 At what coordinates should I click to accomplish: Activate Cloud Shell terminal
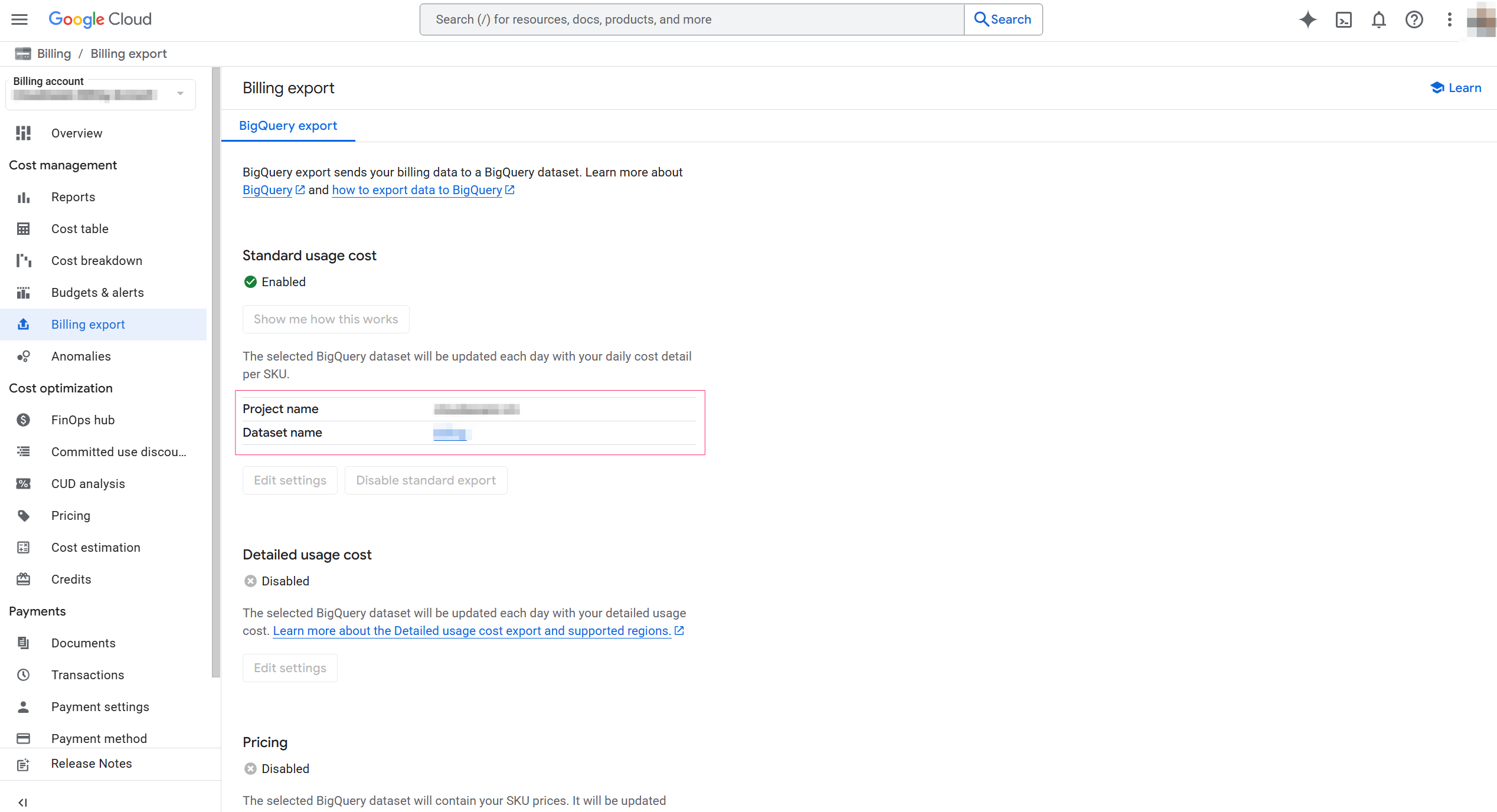click(1344, 19)
